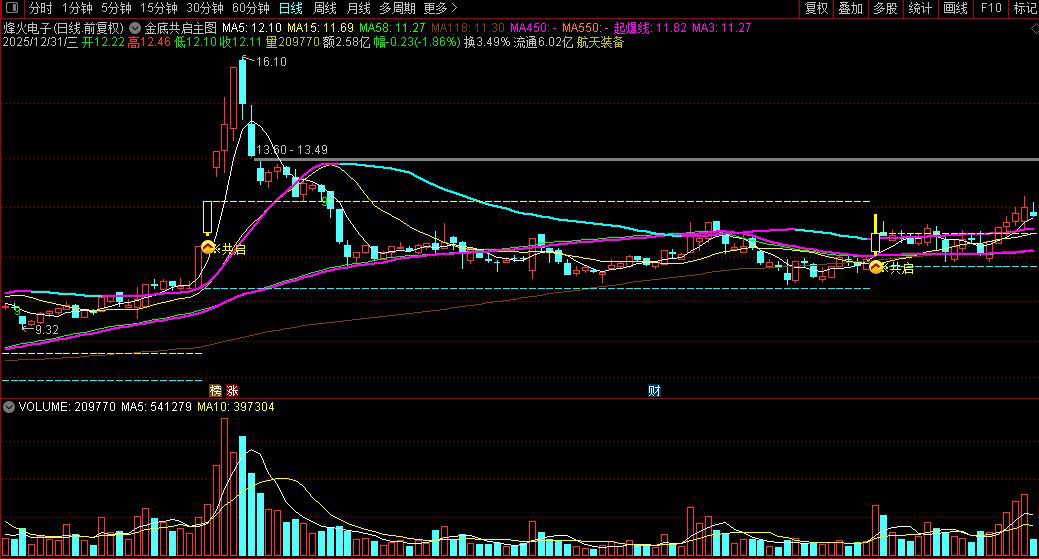Viewport: 1039px width, 559px height.
Task: Click the 起爆线: 11.82 indicator value
Action: (650, 28)
